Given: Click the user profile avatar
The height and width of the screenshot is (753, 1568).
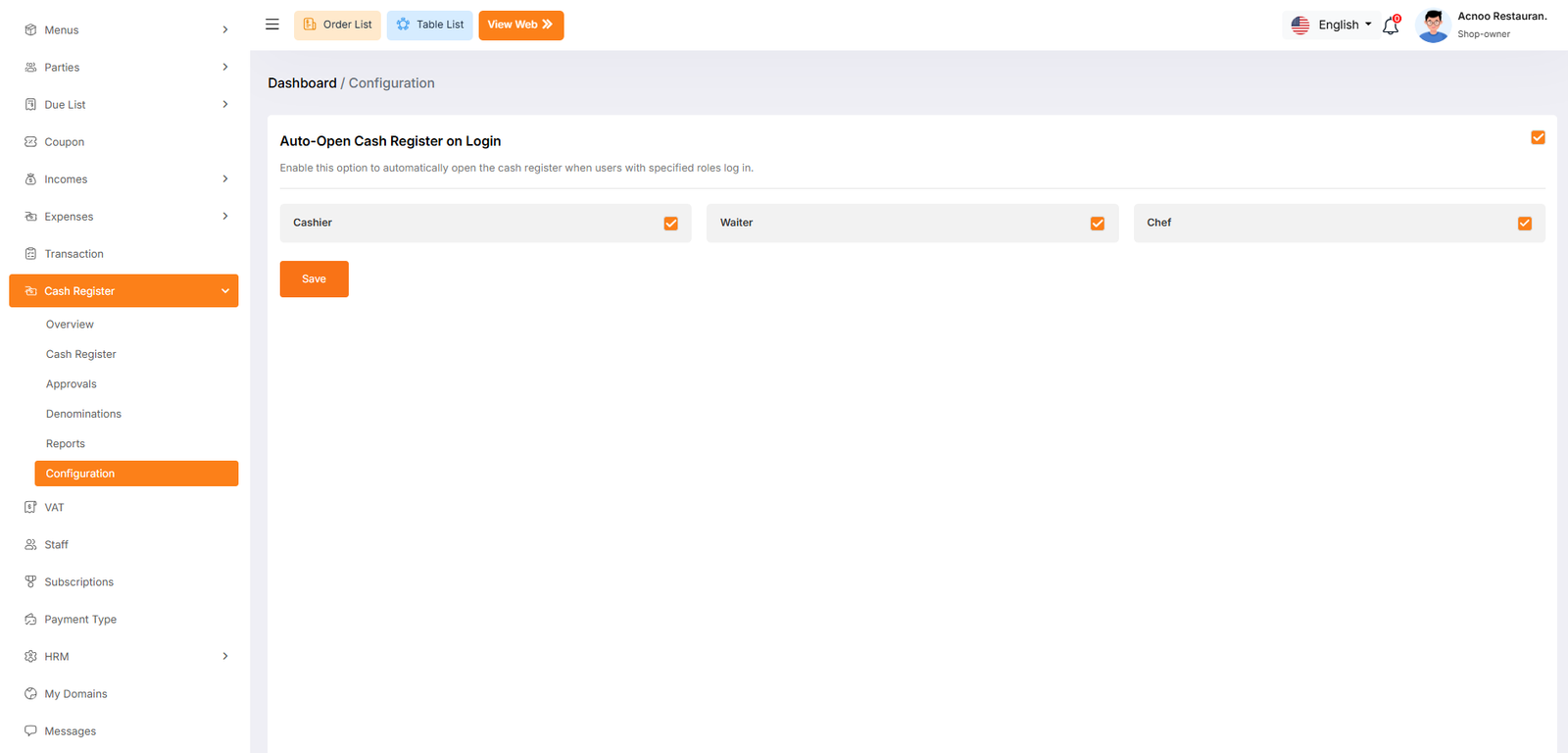Looking at the screenshot, I should click(x=1433, y=25).
